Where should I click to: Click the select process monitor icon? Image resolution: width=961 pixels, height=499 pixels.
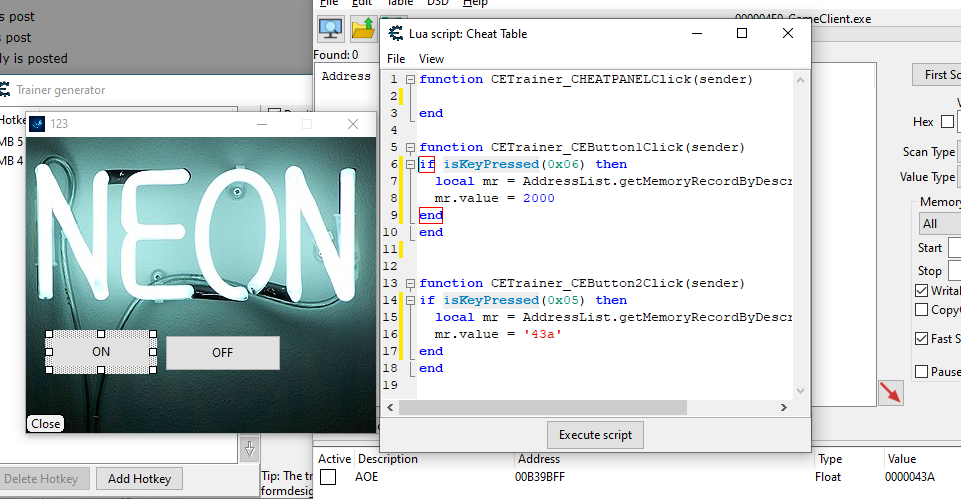click(x=331, y=27)
